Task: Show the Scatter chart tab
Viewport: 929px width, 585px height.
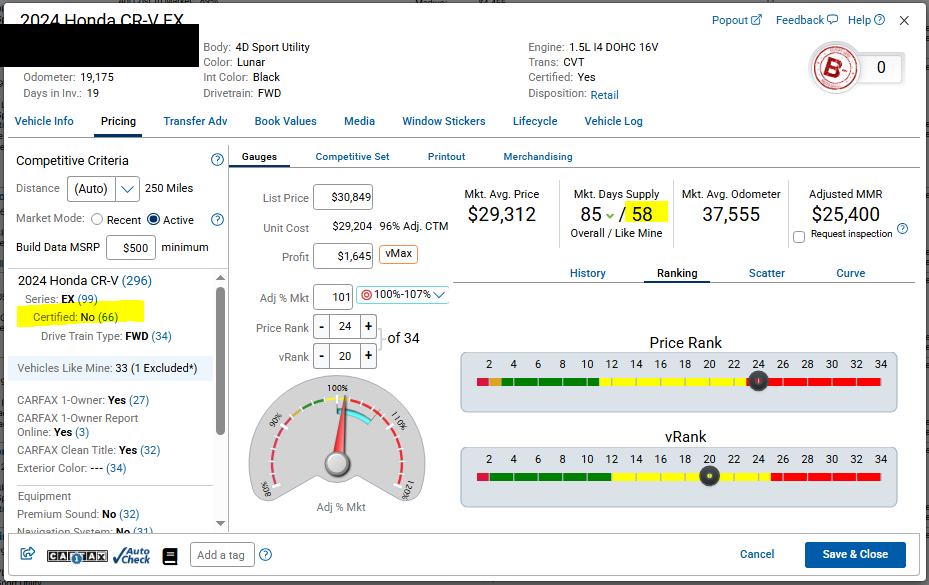Action: [767, 273]
